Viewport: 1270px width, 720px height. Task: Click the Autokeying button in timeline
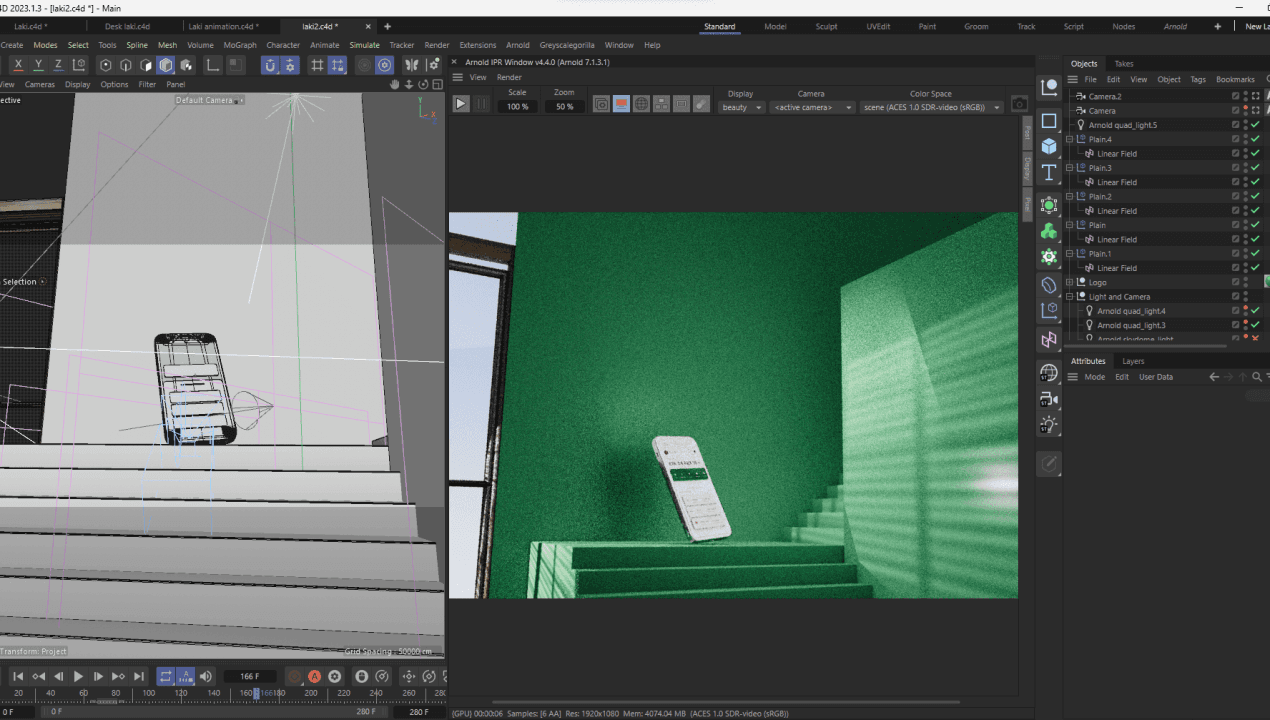[314, 677]
